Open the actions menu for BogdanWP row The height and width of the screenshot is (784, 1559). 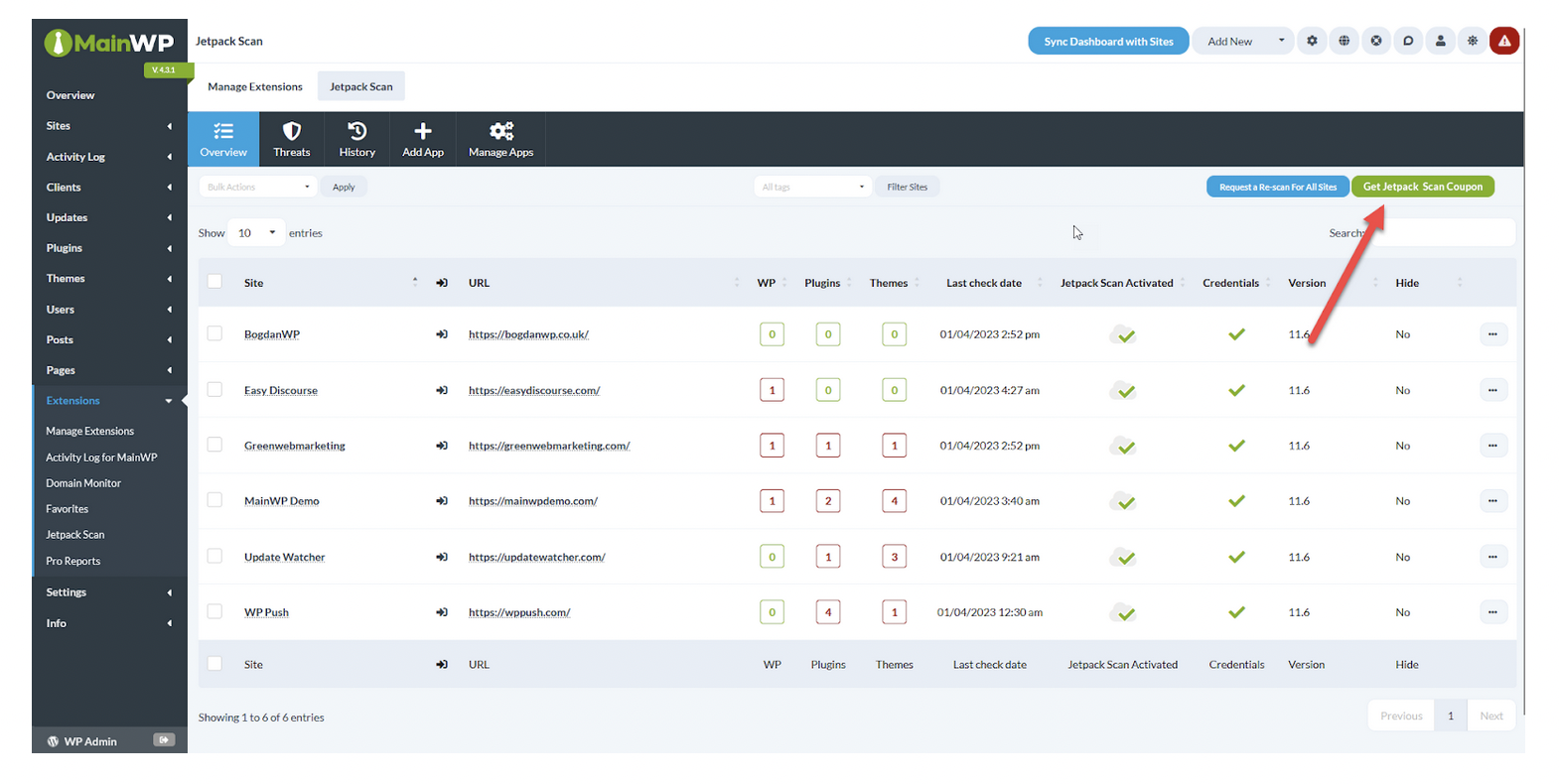pos(1492,334)
